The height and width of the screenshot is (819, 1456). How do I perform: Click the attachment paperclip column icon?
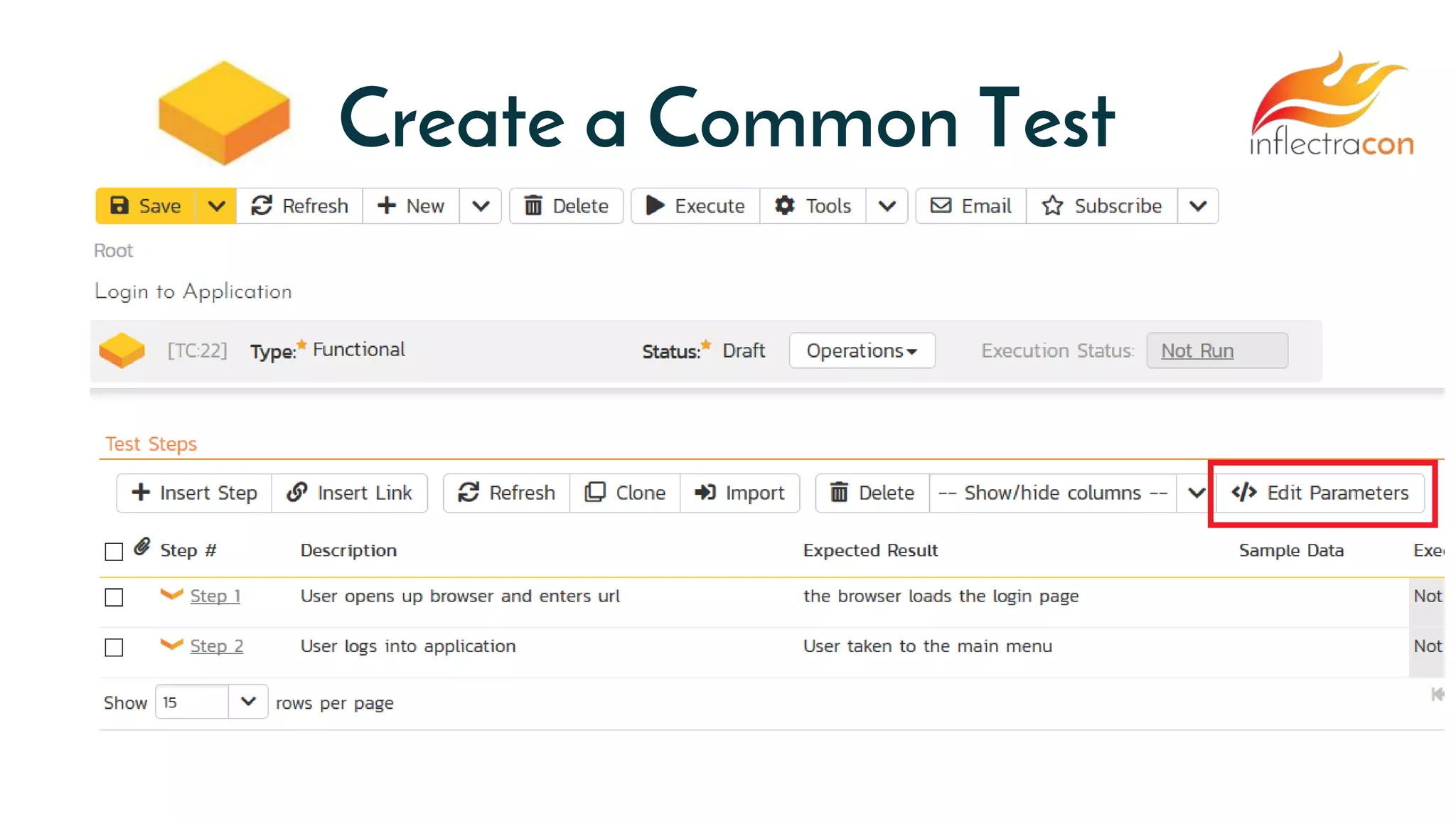pos(142,547)
